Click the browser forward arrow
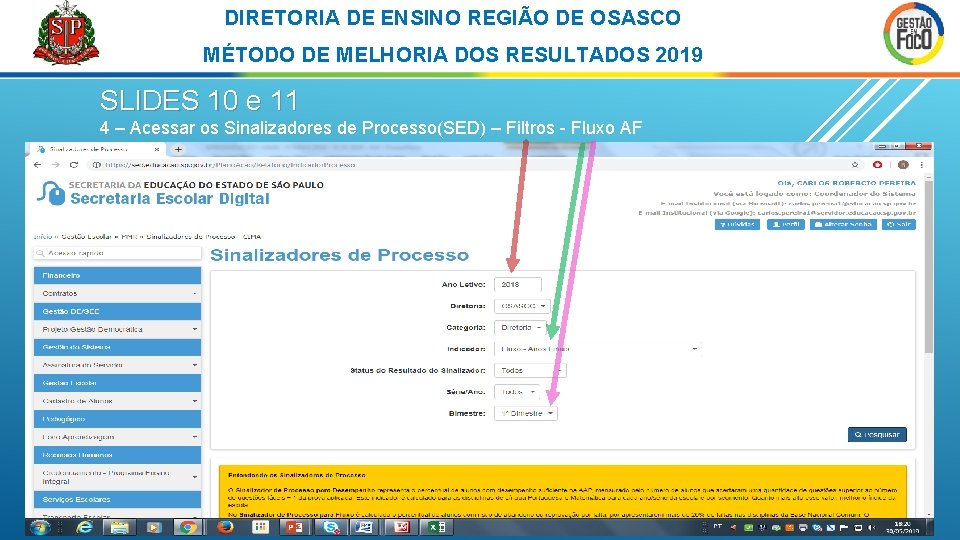The width and height of the screenshot is (960, 540). point(56,165)
